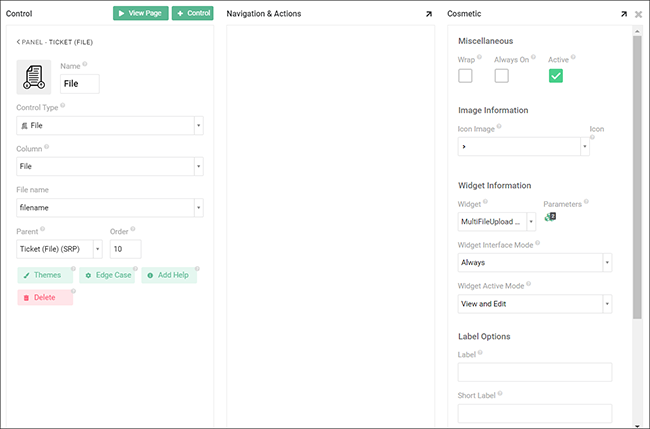The height and width of the screenshot is (429, 650).
Task: Open the Control Type dropdown
Action: 110,126
